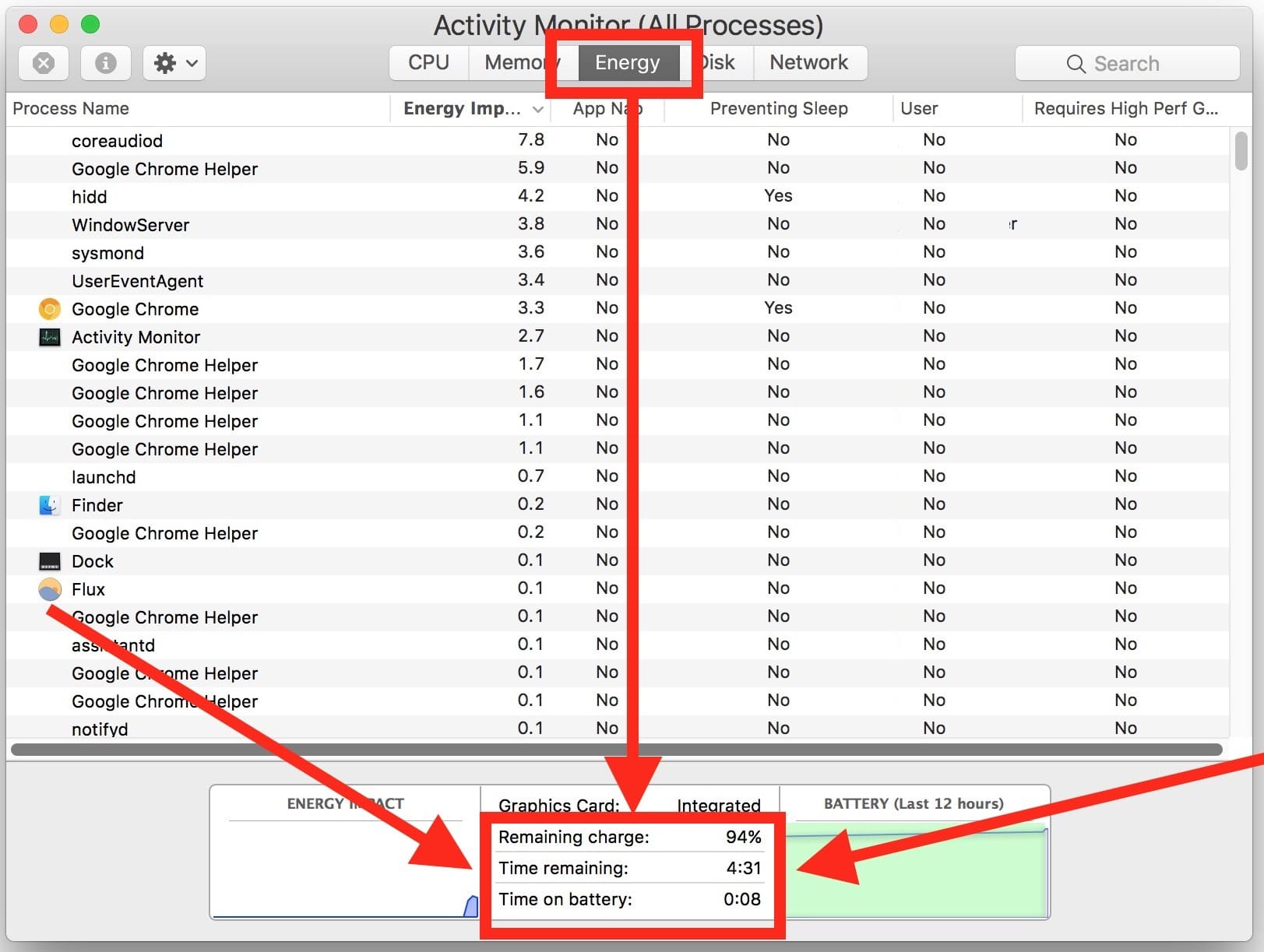Switch to the Disk tab
Image resolution: width=1264 pixels, height=952 pixels.
[716, 62]
